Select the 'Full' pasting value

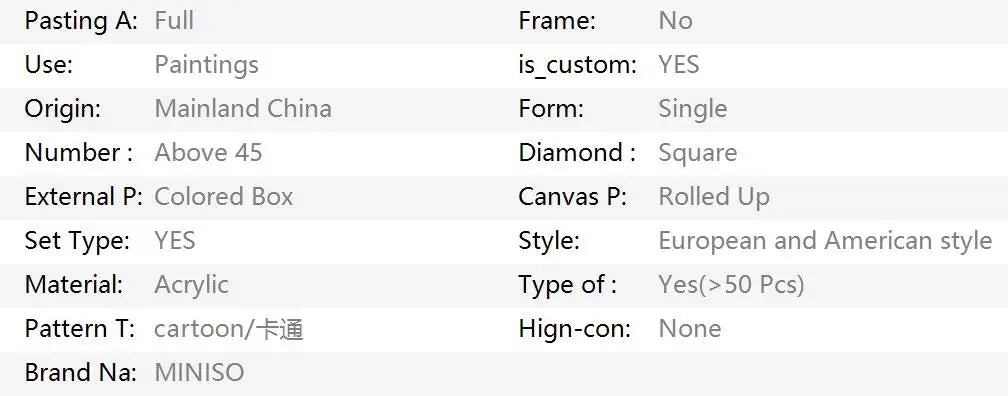174,21
